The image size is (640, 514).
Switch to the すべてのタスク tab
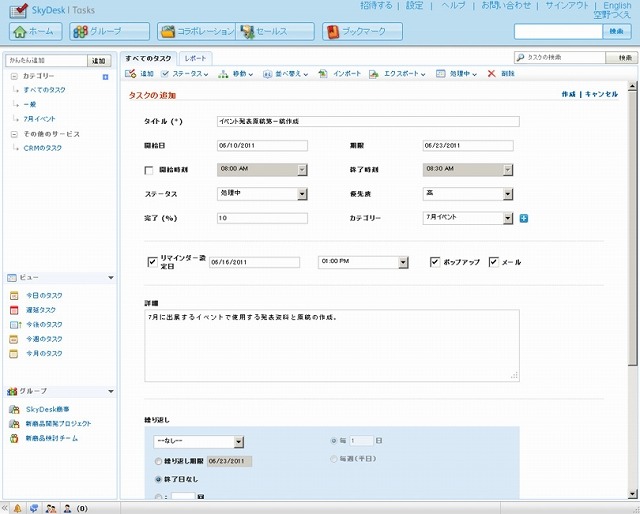tap(148, 58)
